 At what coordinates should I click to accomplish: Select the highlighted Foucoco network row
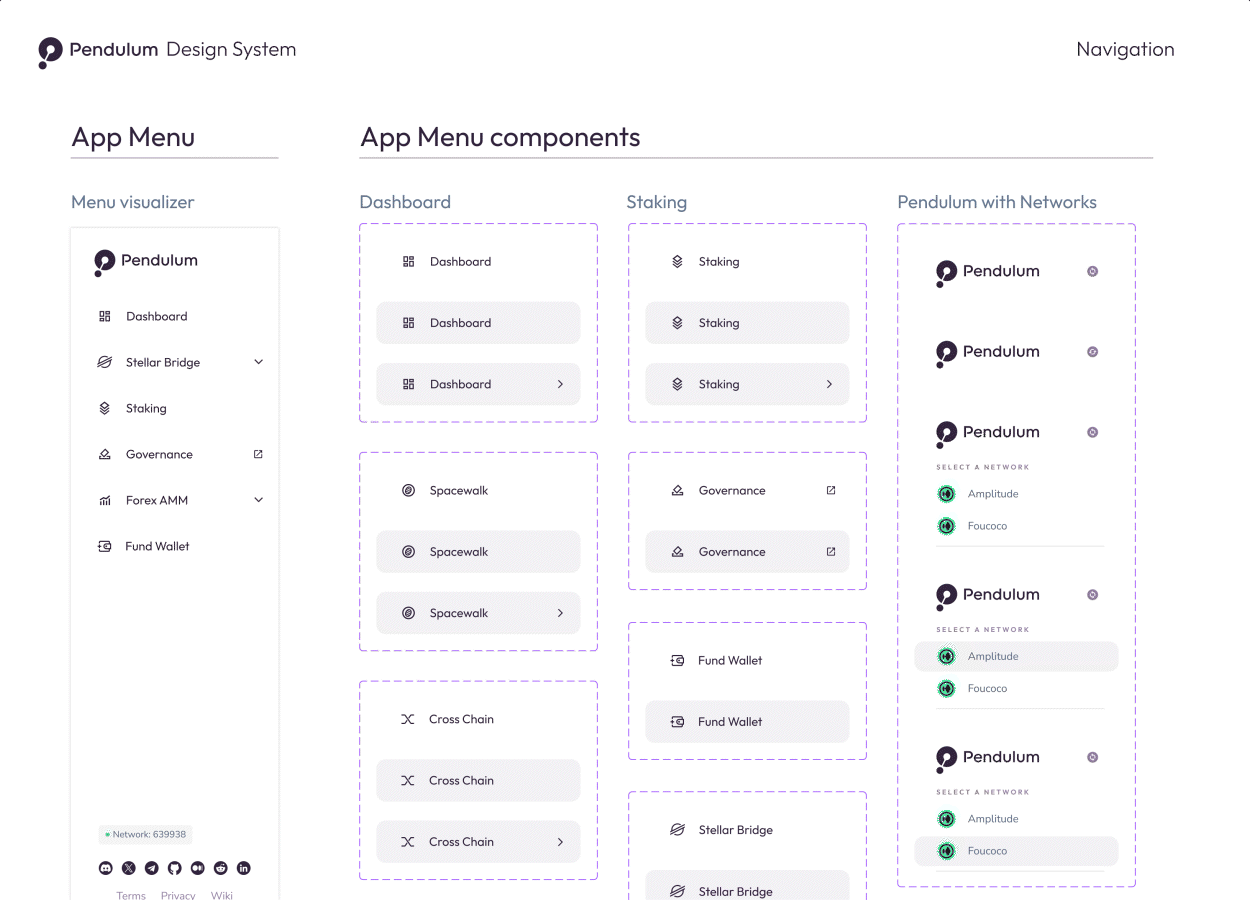[1016, 851]
